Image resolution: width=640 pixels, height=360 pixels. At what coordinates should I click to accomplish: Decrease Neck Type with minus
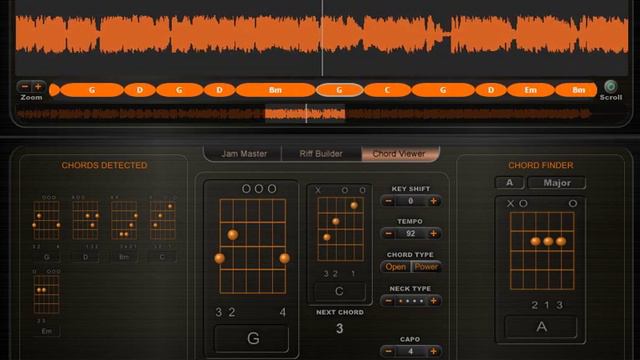(389, 301)
